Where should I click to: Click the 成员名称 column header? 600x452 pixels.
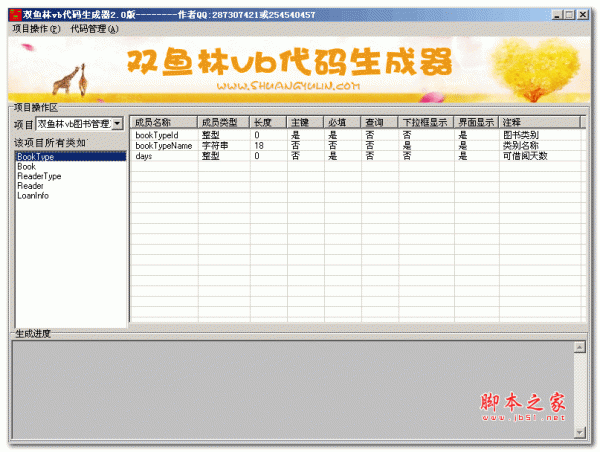click(164, 122)
